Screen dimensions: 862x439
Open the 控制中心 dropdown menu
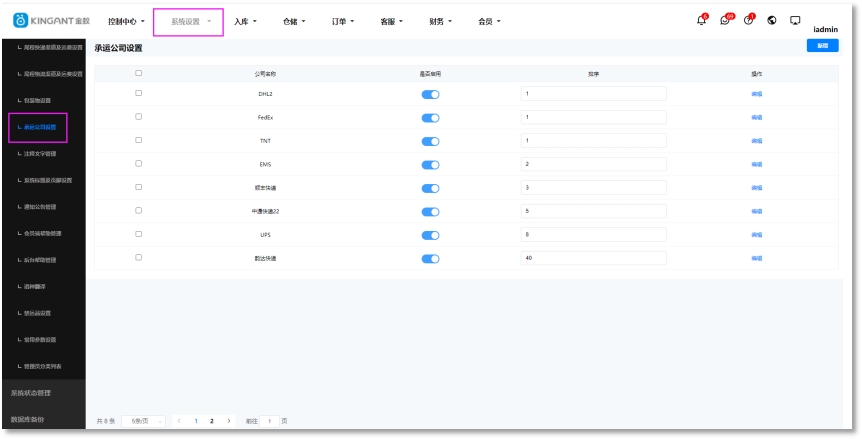click(126, 21)
